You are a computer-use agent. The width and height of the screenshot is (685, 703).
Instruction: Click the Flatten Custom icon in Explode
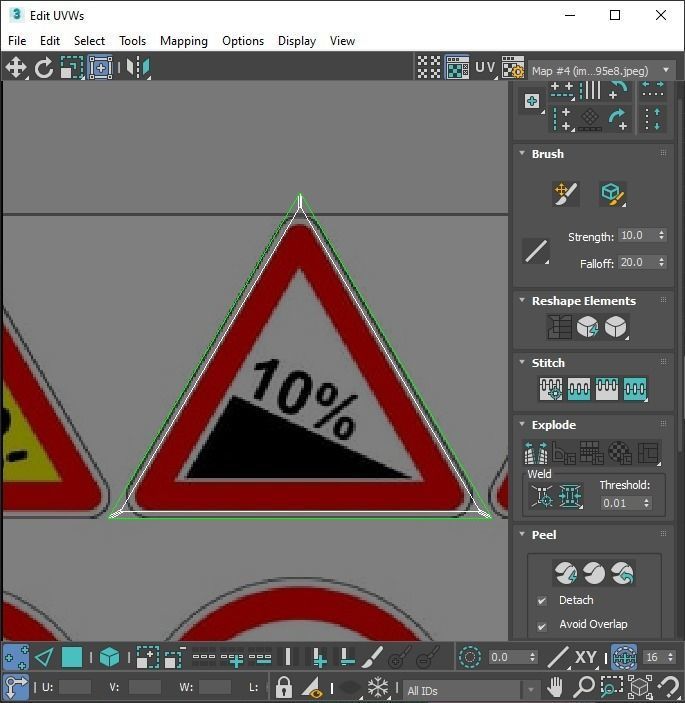[648, 453]
